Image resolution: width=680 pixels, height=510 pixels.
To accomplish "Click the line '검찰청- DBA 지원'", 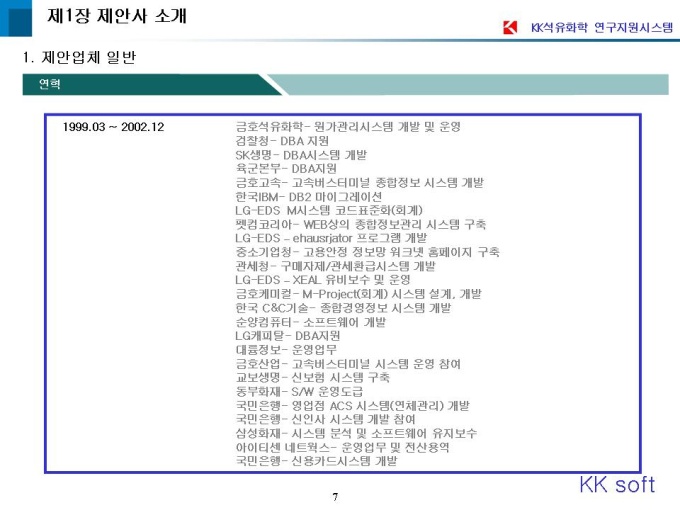I will point(282,141).
